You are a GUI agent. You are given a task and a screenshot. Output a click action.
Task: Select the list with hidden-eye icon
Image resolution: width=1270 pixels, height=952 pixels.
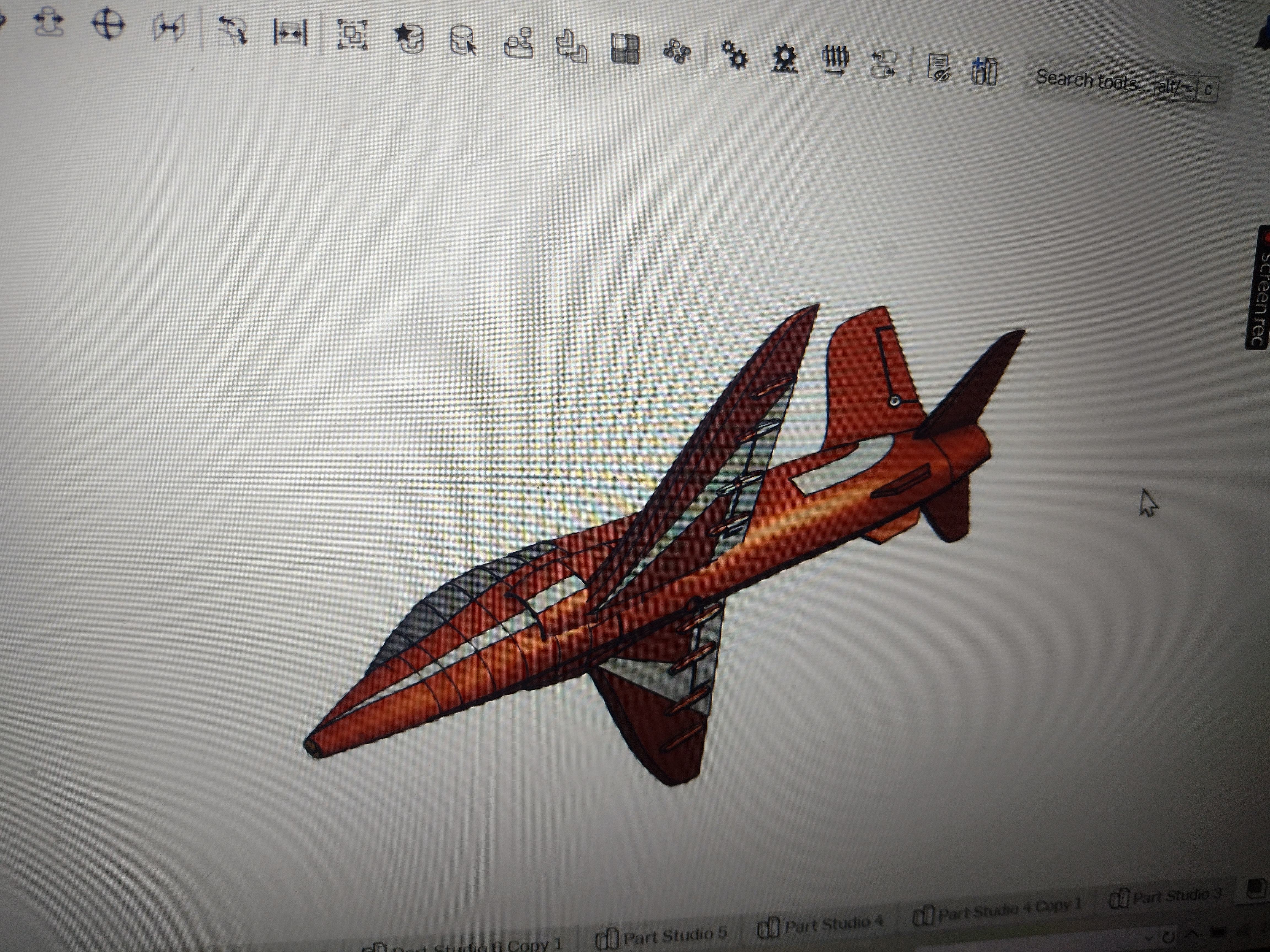(939, 68)
